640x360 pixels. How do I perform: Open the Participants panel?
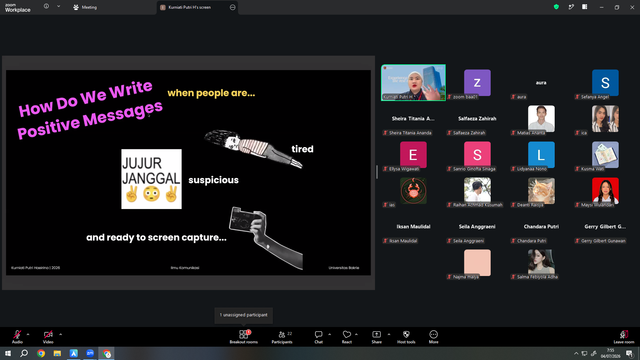282,337
